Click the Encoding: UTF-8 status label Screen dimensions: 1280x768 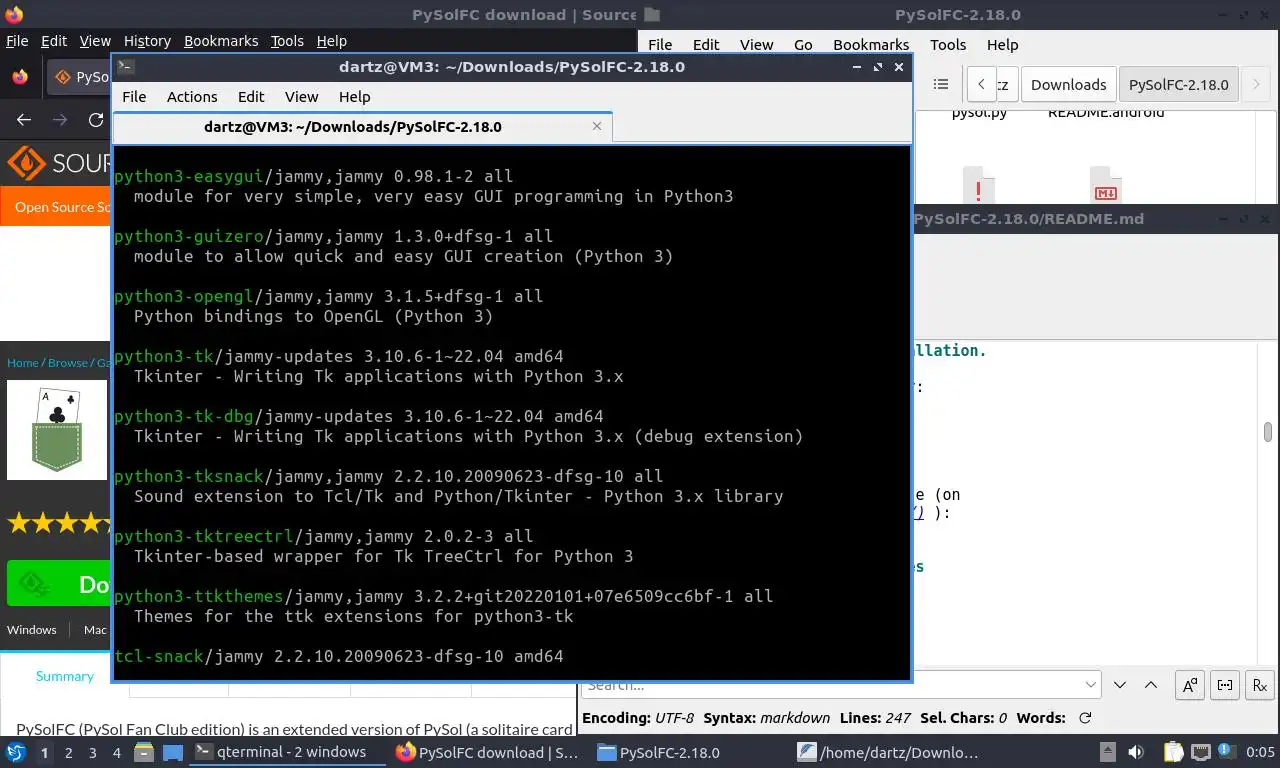638,718
